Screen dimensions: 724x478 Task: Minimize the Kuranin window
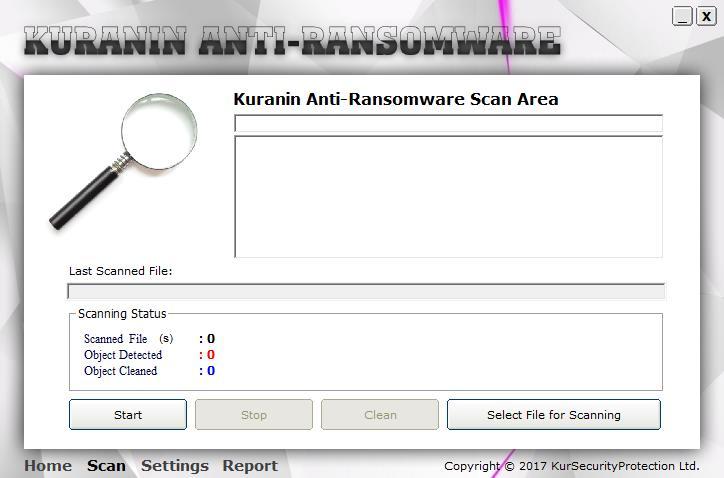pyautogui.click(x=682, y=17)
